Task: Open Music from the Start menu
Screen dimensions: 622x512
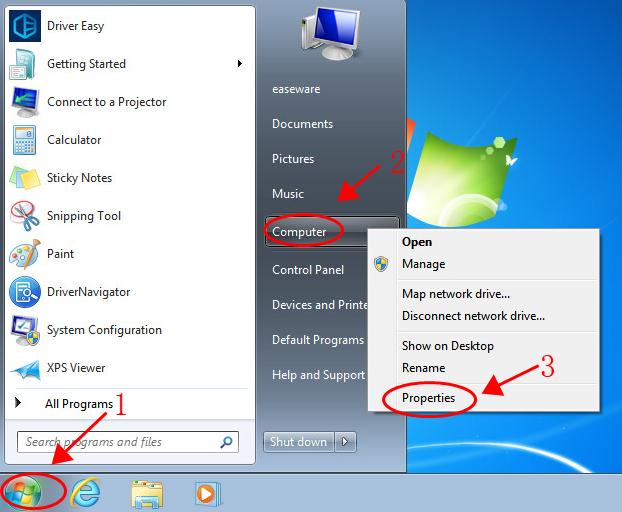Action: point(288,194)
